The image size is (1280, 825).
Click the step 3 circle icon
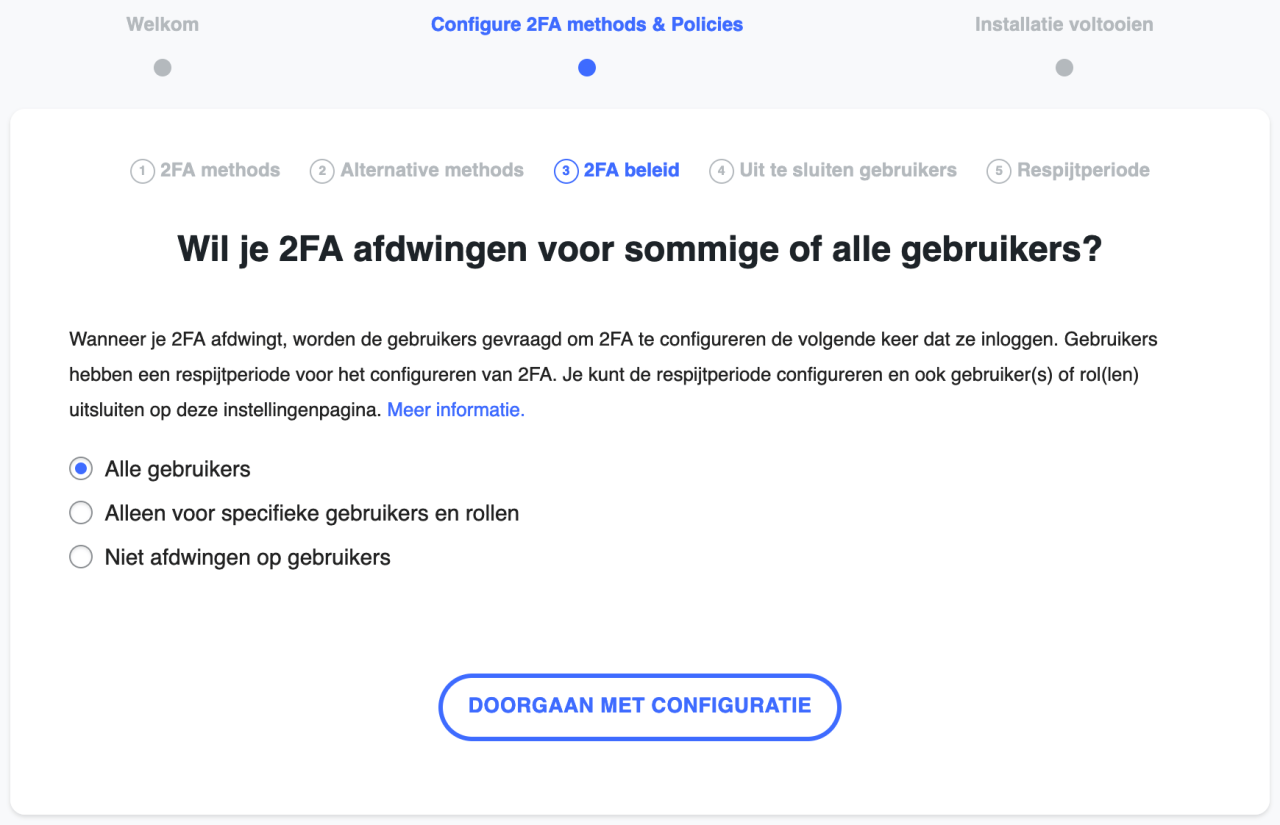pyautogui.click(x=566, y=171)
